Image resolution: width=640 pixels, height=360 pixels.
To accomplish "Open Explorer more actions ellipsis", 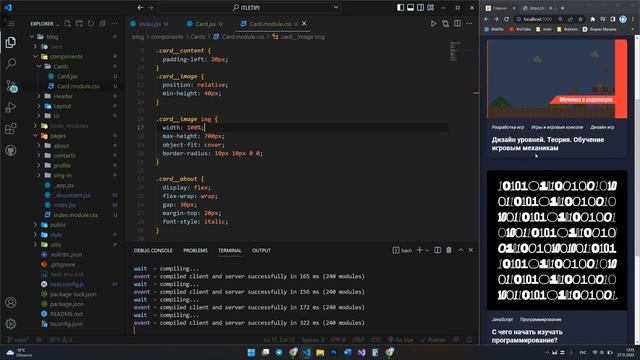I will [114, 24].
